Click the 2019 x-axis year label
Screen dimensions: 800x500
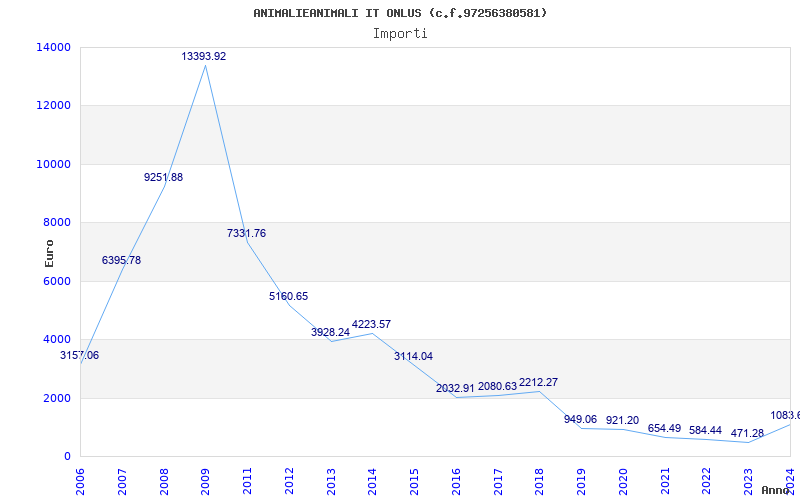581,482
